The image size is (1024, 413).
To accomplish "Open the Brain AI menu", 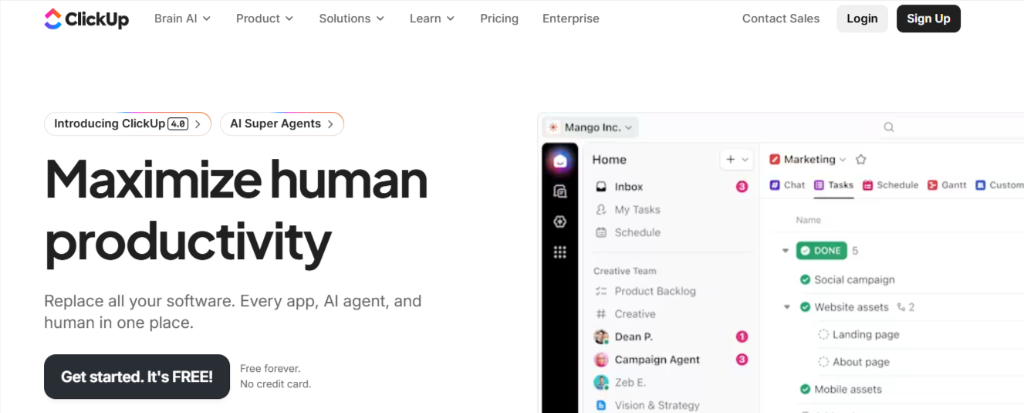I will tap(183, 19).
